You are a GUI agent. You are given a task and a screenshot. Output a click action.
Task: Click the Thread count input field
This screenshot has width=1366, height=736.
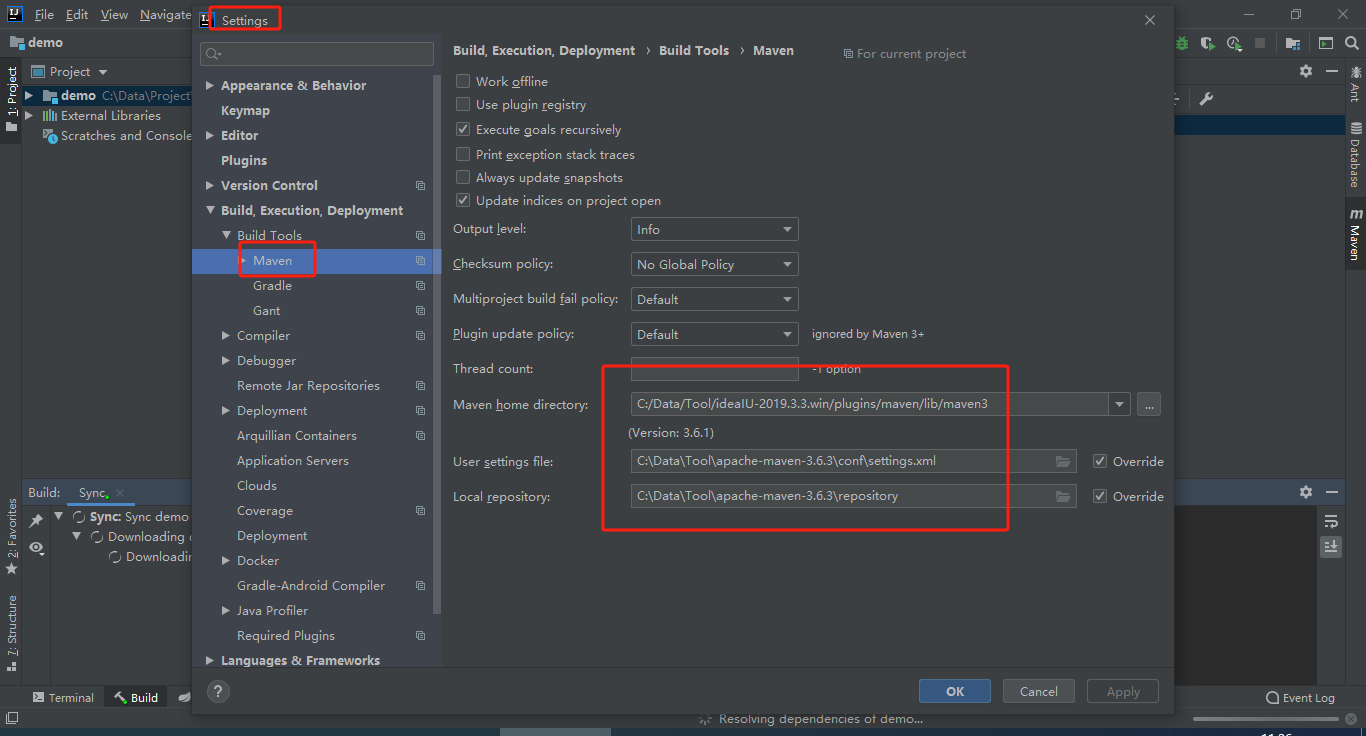coord(715,369)
